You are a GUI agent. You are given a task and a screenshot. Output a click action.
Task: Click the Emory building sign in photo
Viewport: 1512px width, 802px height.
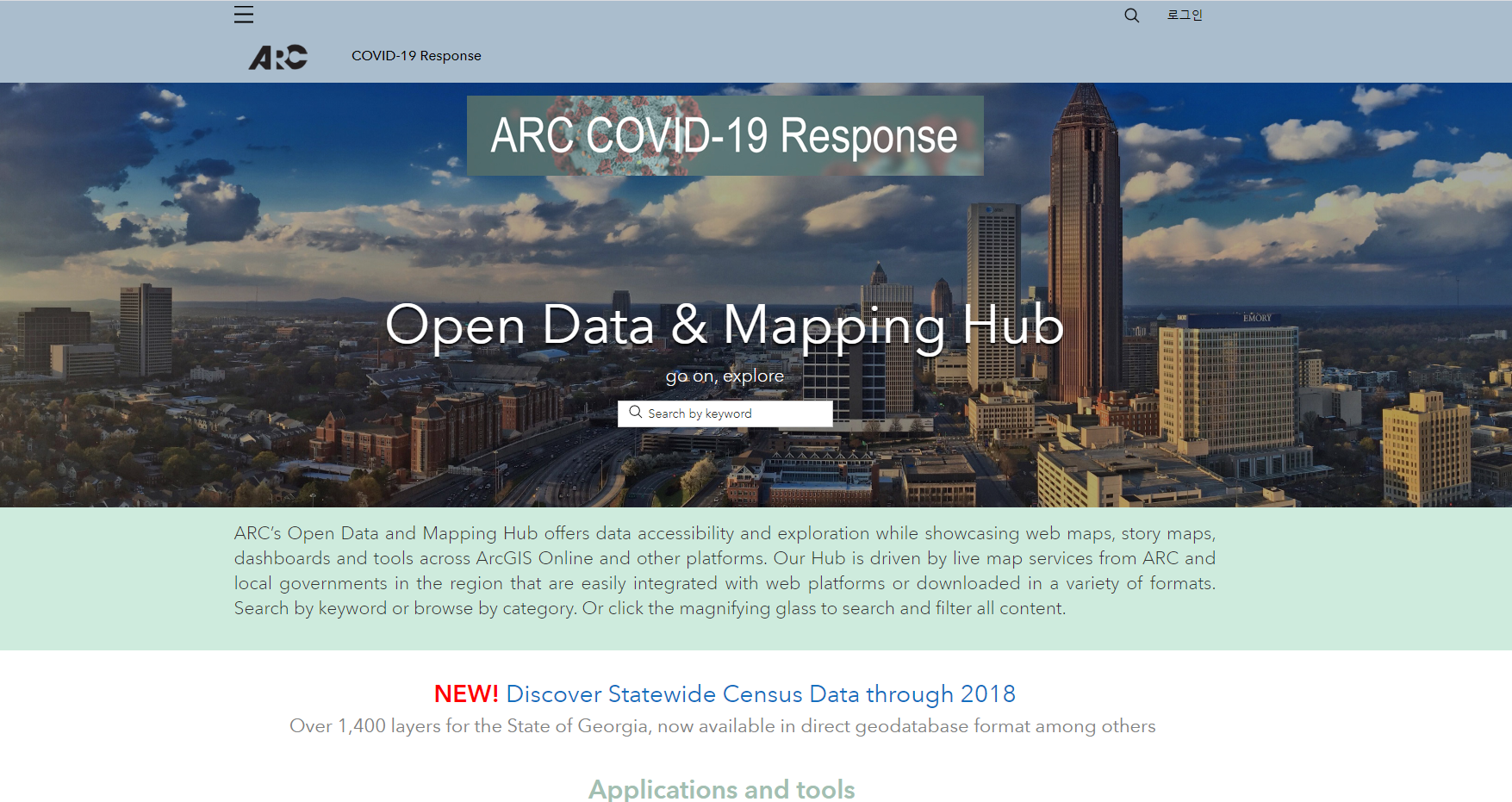pyautogui.click(x=1257, y=318)
